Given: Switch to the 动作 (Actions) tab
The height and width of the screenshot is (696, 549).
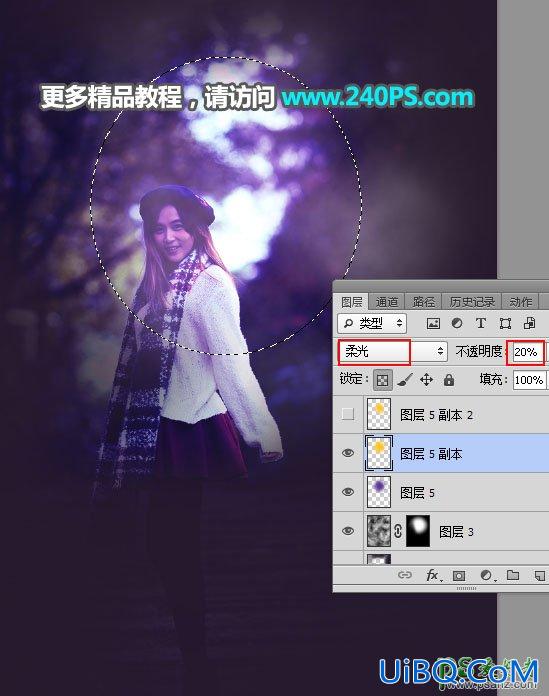Looking at the screenshot, I should pos(520,302).
